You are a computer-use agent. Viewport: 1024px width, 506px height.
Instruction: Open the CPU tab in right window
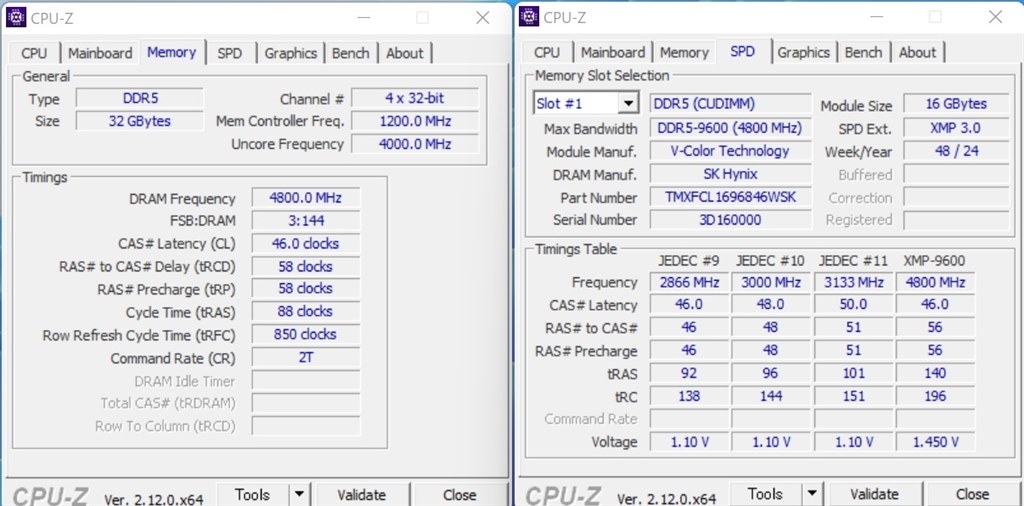tap(547, 52)
